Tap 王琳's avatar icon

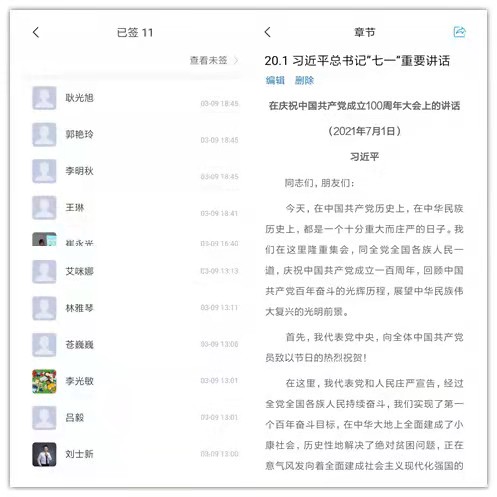[44, 208]
